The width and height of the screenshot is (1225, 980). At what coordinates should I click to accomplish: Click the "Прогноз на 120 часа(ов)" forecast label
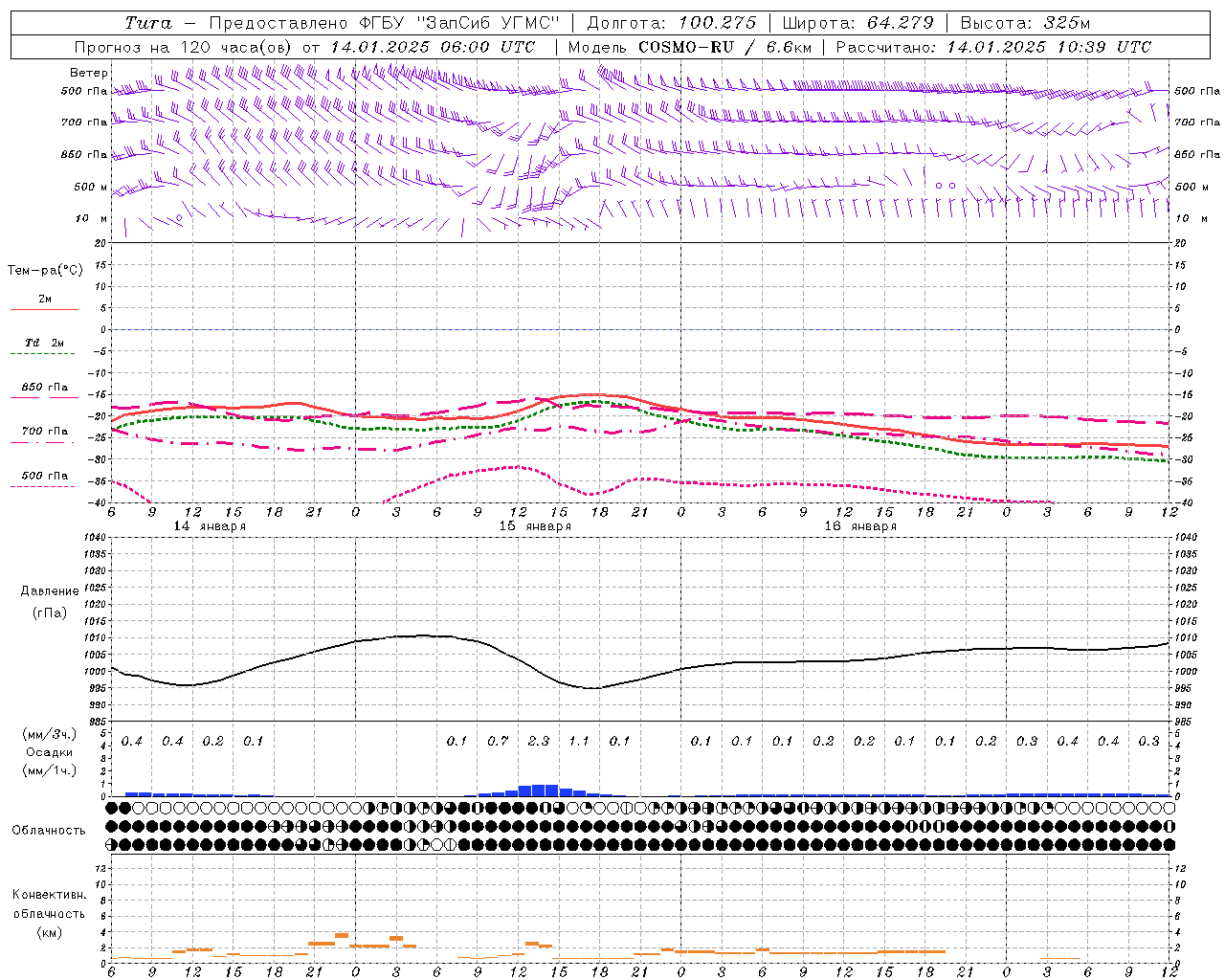click(x=184, y=47)
